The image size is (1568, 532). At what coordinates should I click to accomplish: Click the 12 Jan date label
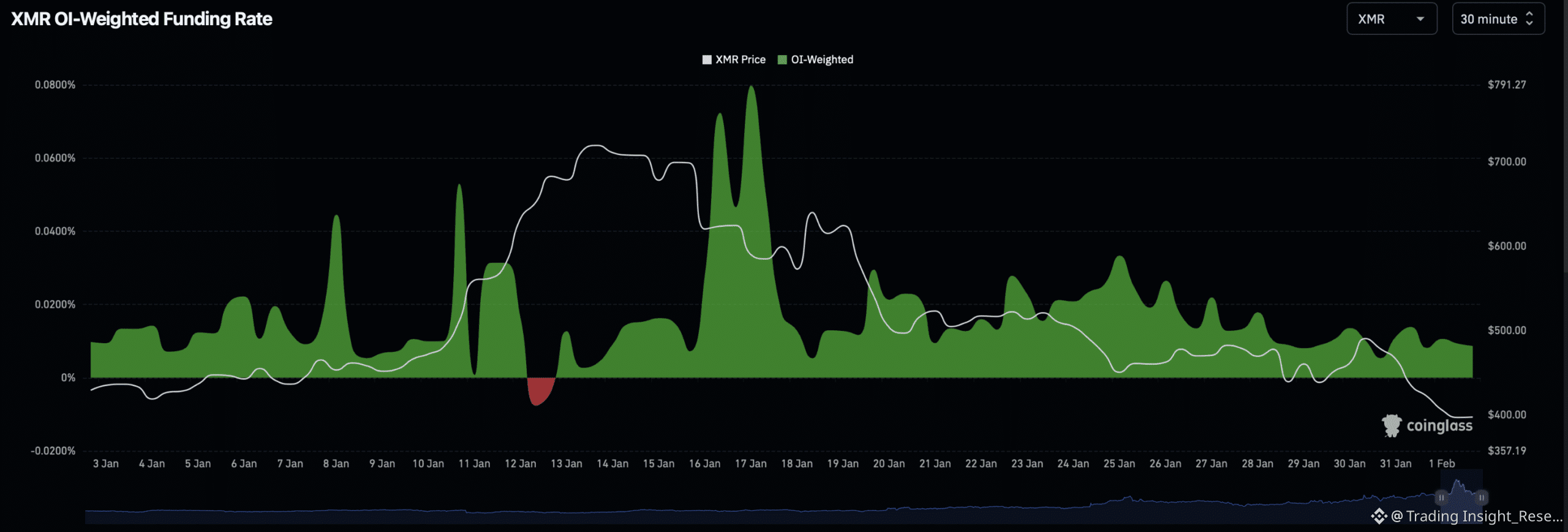click(x=521, y=464)
